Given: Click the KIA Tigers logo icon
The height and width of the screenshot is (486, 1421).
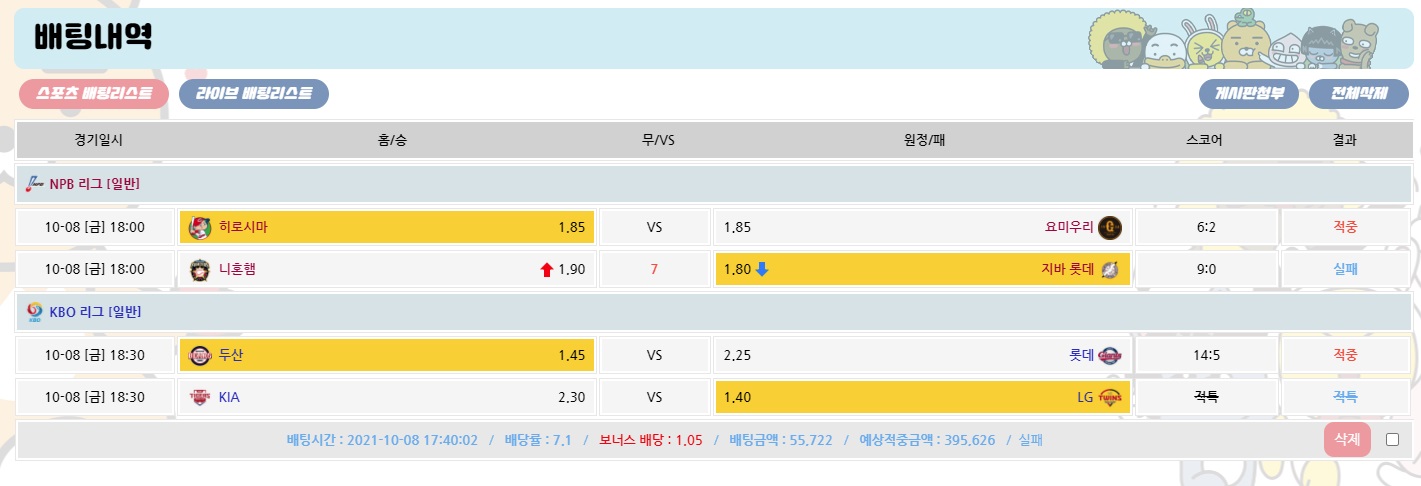Looking at the screenshot, I should click(200, 396).
